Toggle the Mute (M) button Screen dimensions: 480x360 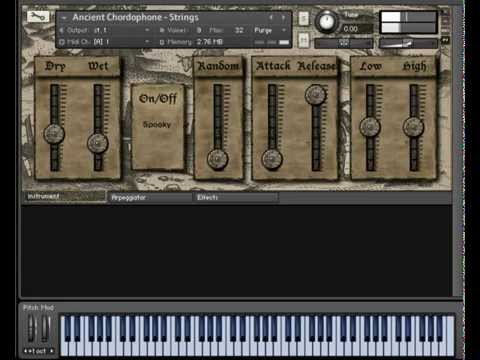point(303,40)
